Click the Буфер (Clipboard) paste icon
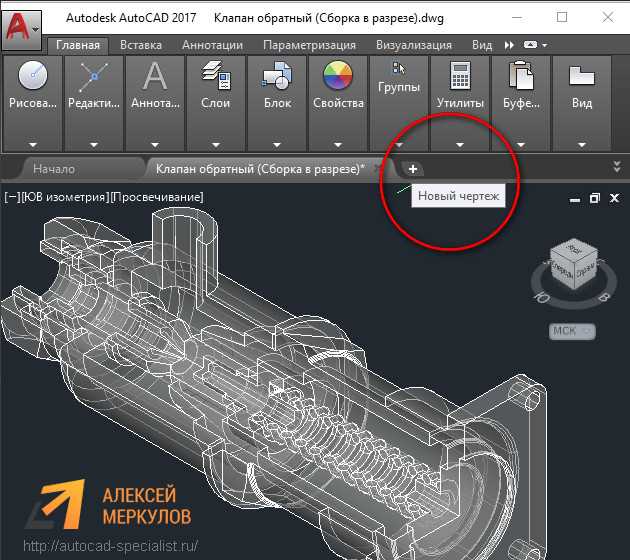Screen dimensions: 630x560 [x=521, y=76]
